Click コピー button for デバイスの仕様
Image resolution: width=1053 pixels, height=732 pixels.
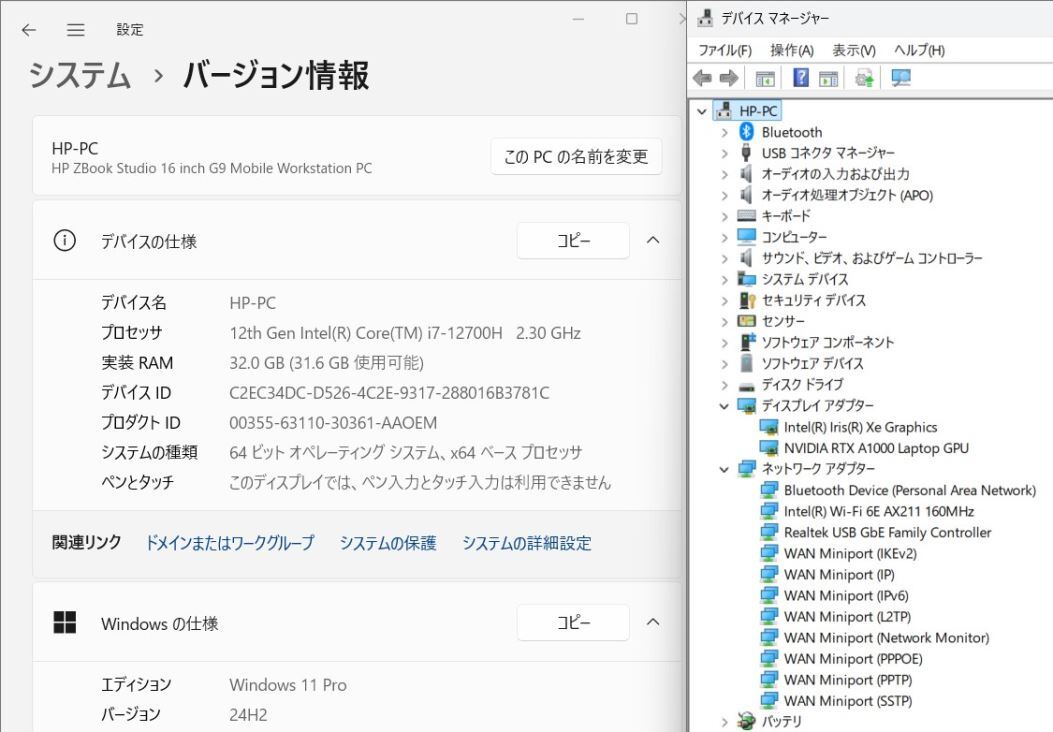(x=573, y=240)
